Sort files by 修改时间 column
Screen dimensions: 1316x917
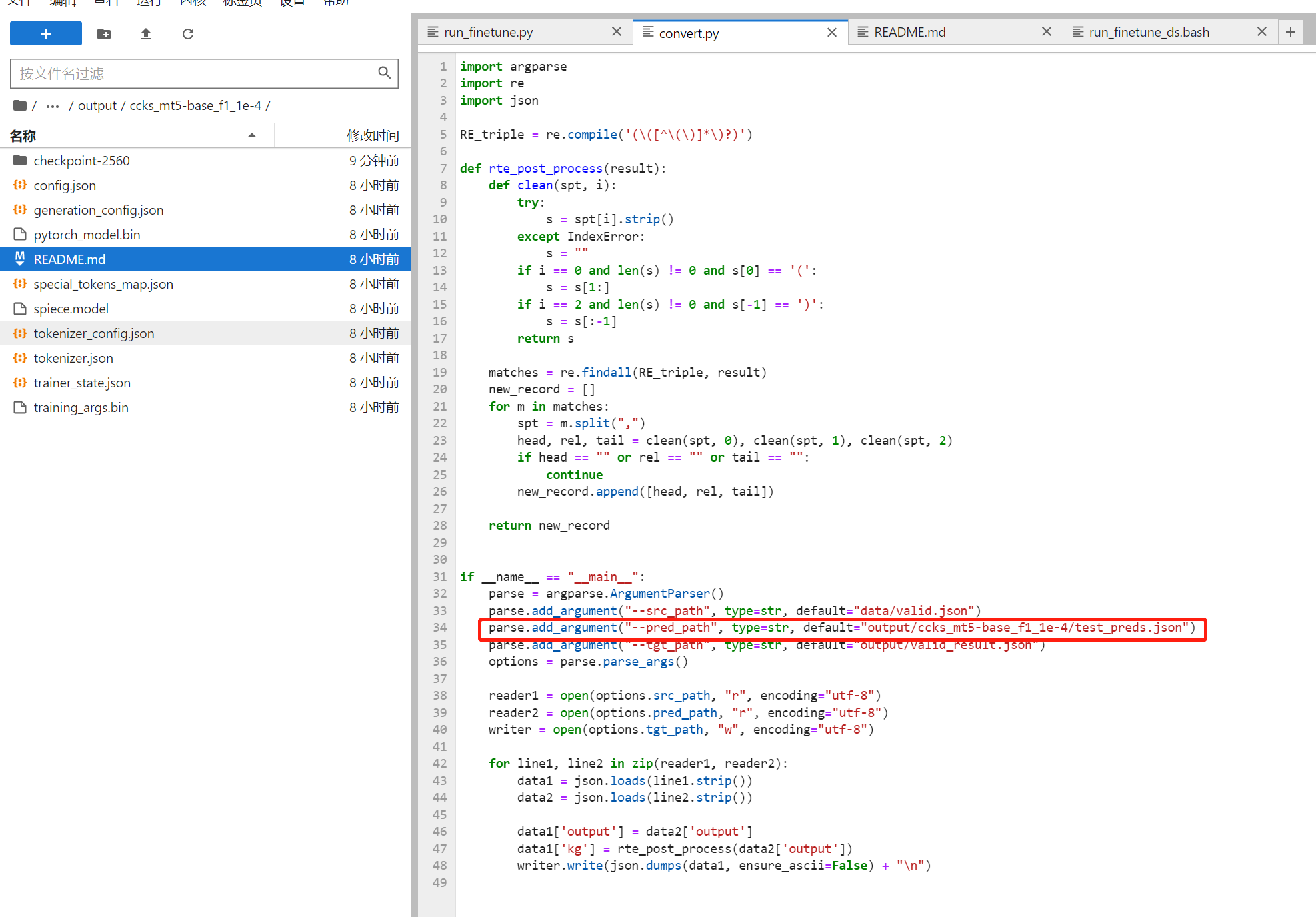point(373,135)
